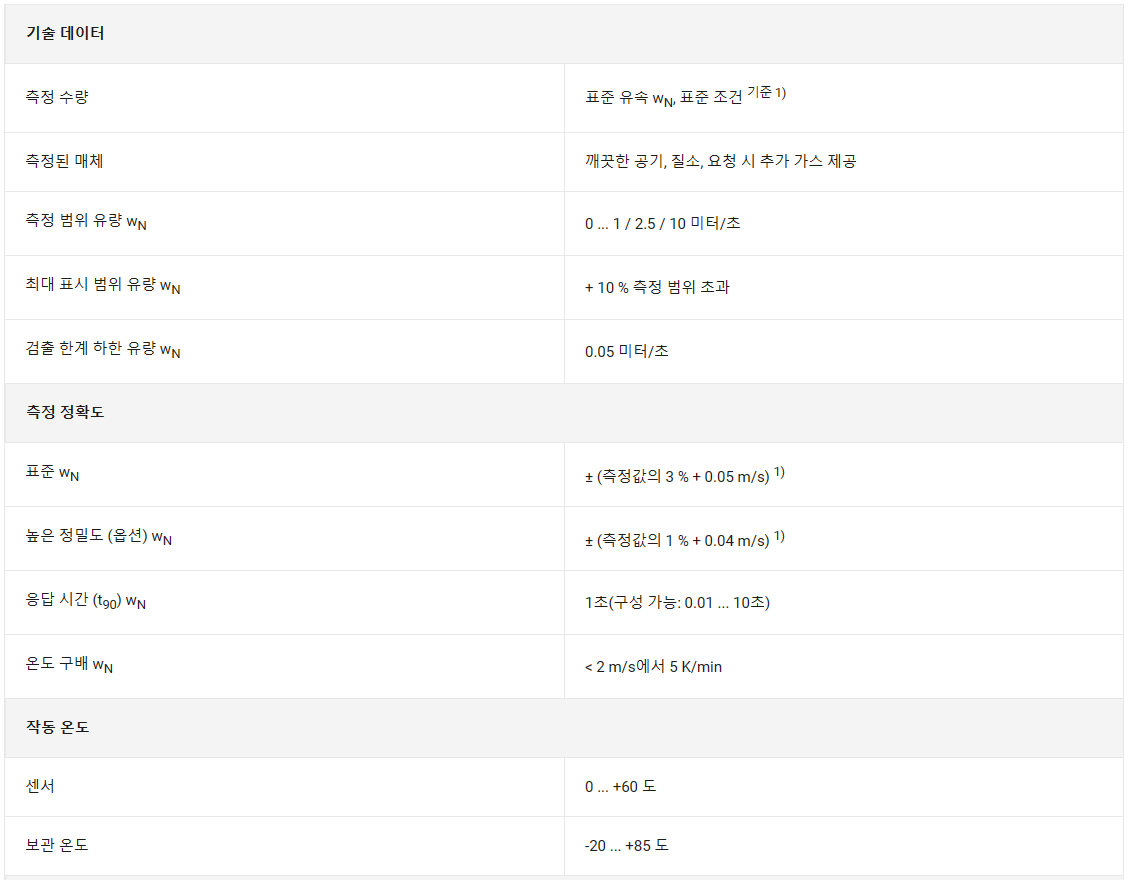Click the 측정 정확도 section header
Viewport: 1130px width, 880px height.
pyautogui.click(x=65, y=412)
